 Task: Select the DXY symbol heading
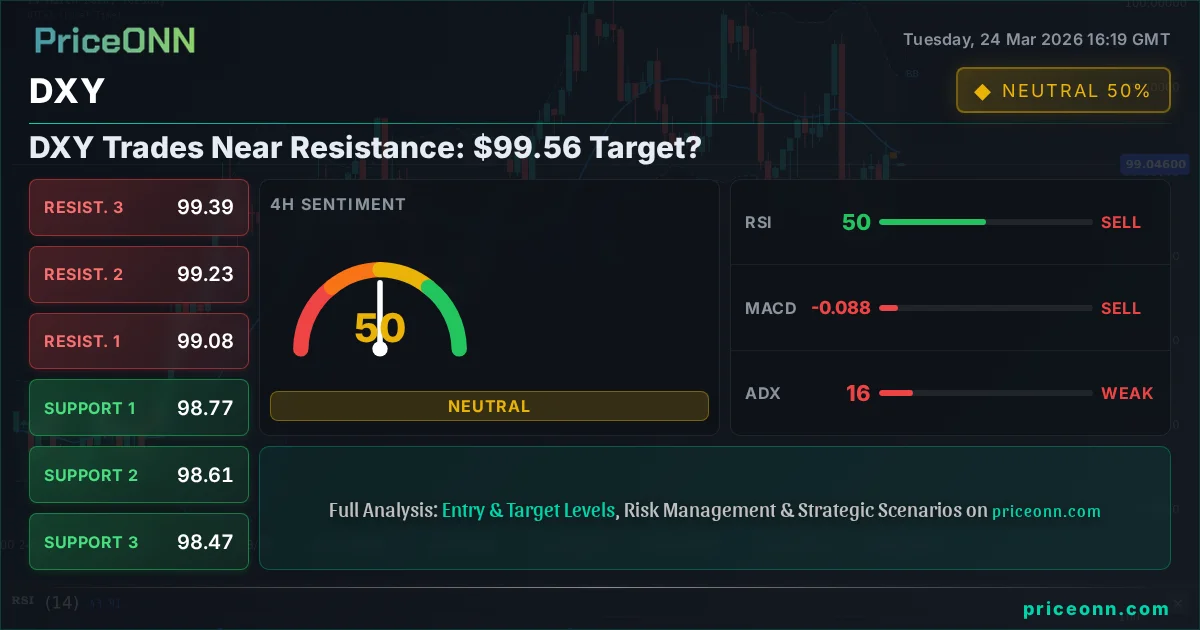pos(66,91)
